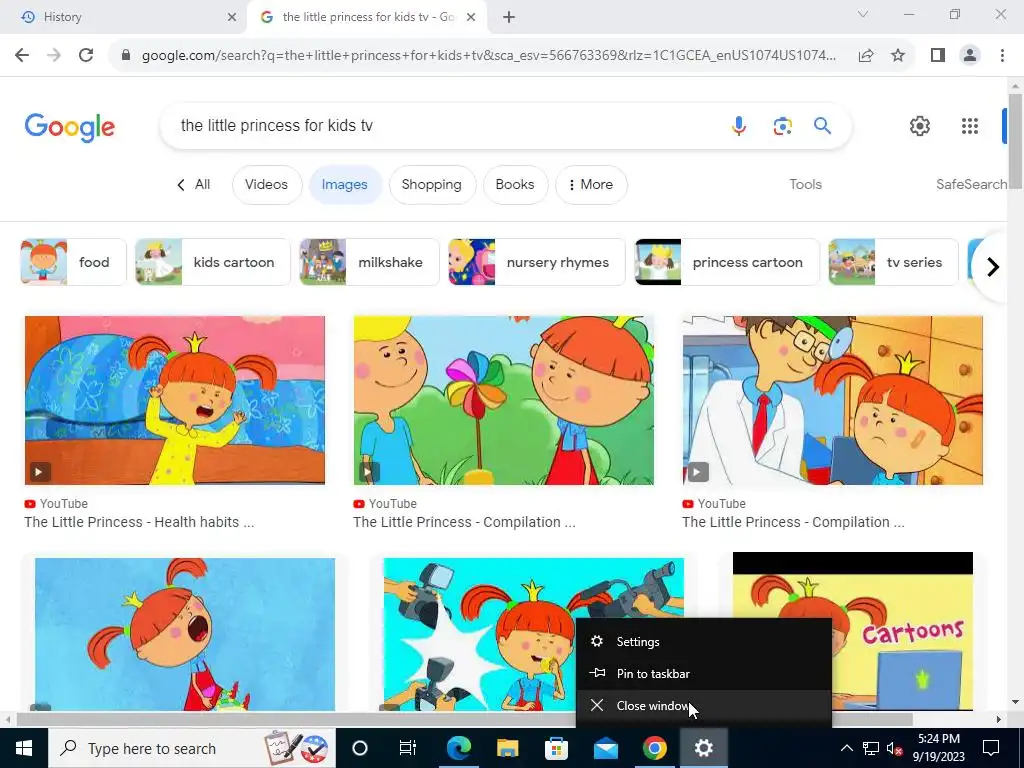Open File Explorer from taskbar
The height and width of the screenshot is (768, 1024).
[x=507, y=748]
